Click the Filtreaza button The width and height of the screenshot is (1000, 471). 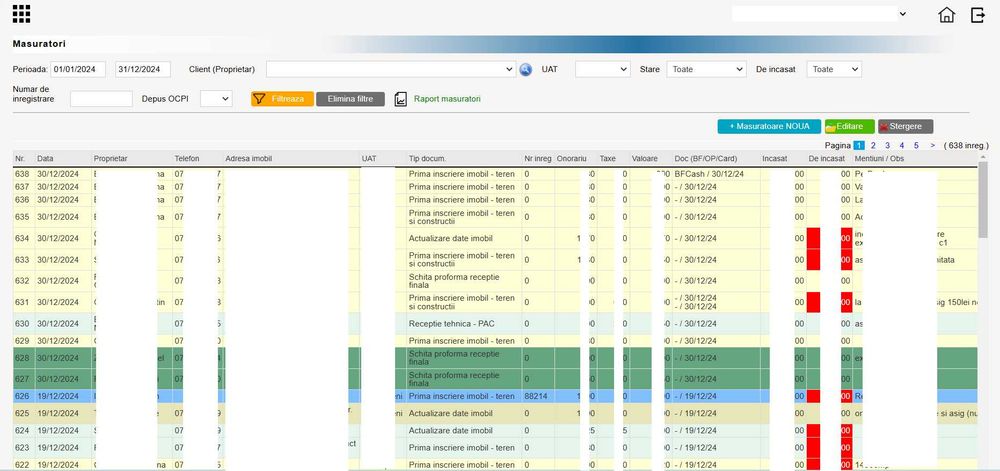[282, 99]
